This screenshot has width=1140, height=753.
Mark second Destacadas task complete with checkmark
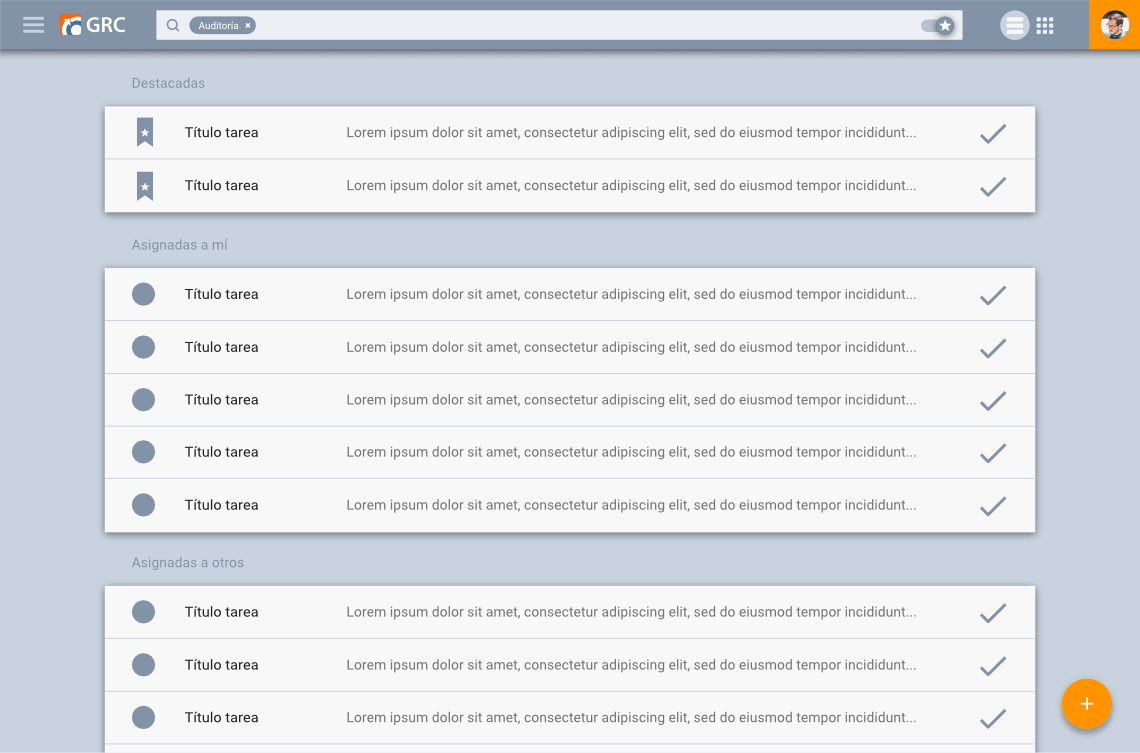[x=992, y=187]
